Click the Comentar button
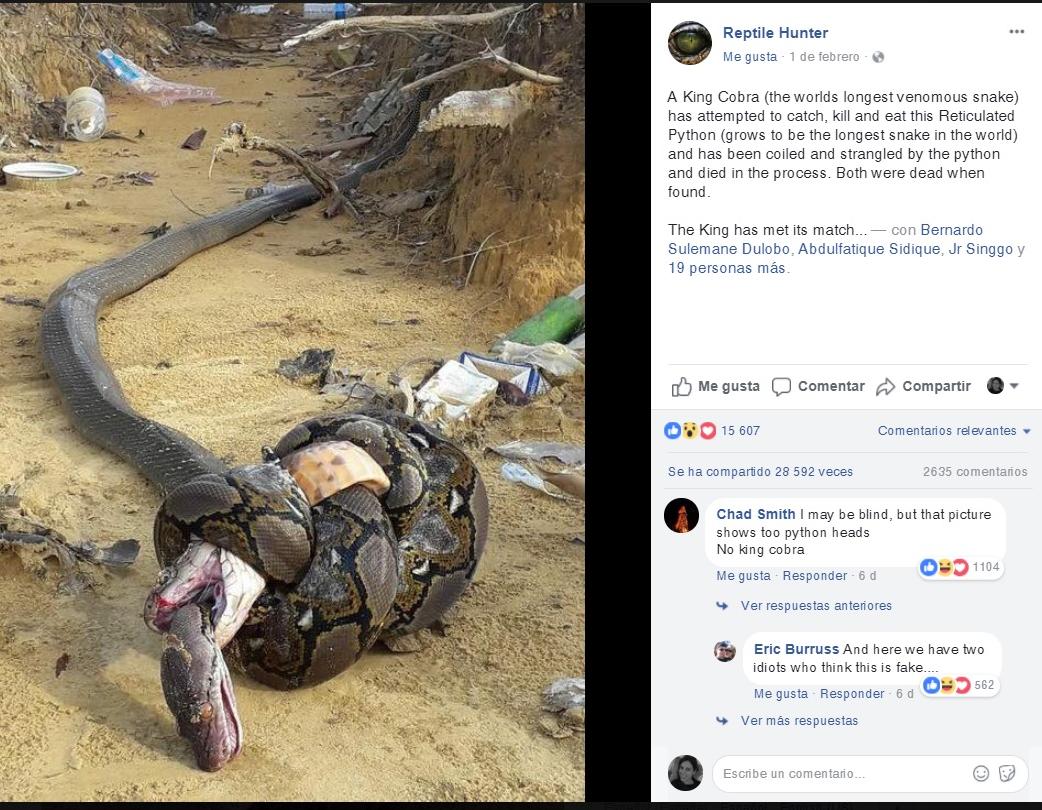The width and height of the screenshot is (1042, 810). tap(819, 386)
